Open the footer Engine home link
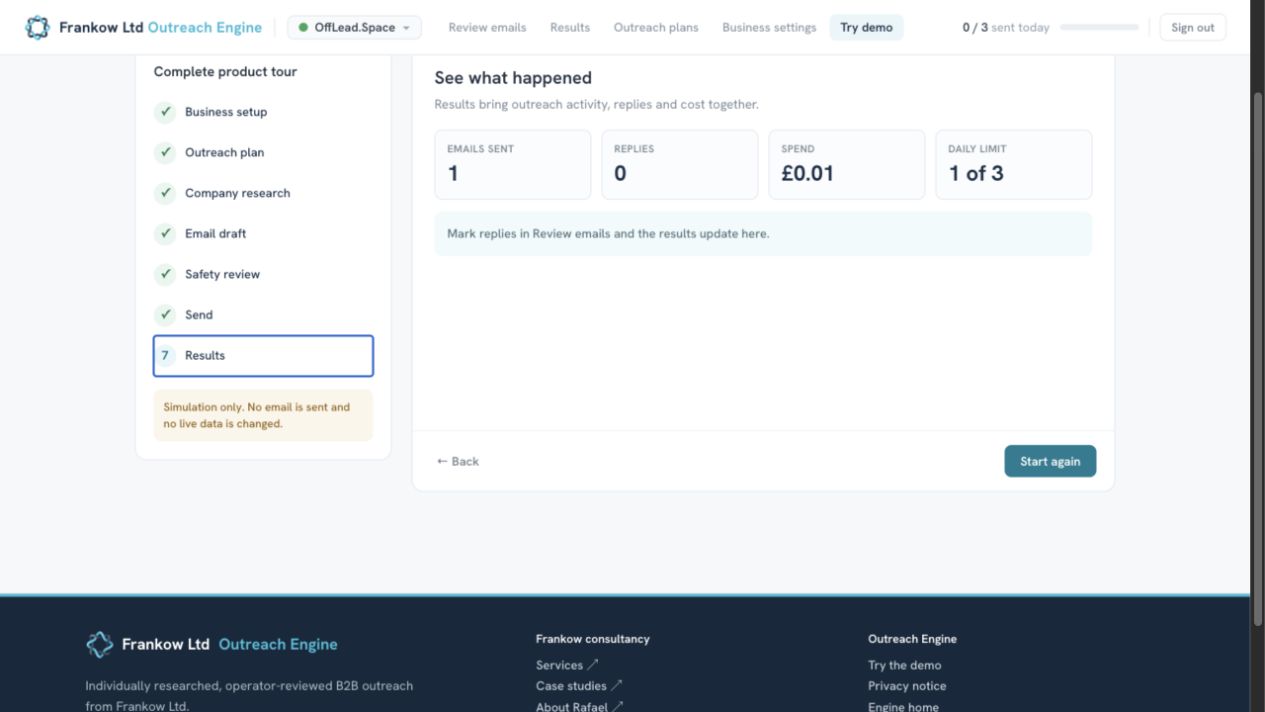Viewport: 1265px width, 712px height. (x=903, y=706)
